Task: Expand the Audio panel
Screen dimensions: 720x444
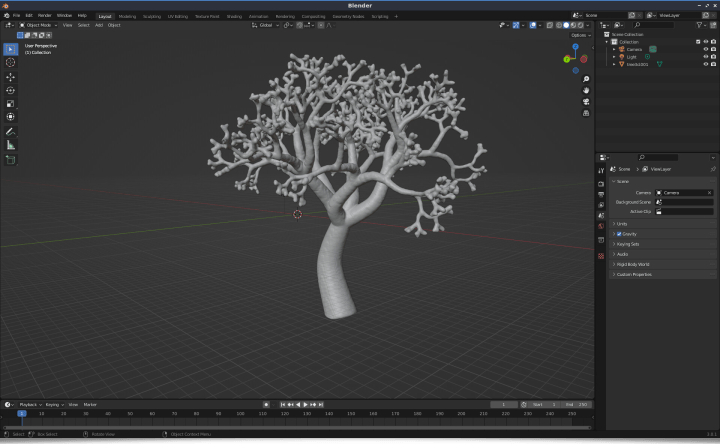Action: (x=664, y=254)
